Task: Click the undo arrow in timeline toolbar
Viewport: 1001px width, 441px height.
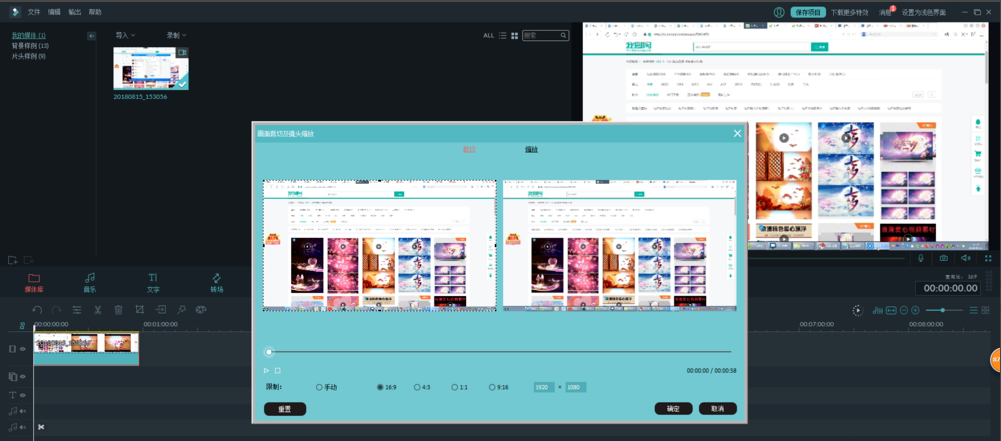Action: click(x=37, y=310)
